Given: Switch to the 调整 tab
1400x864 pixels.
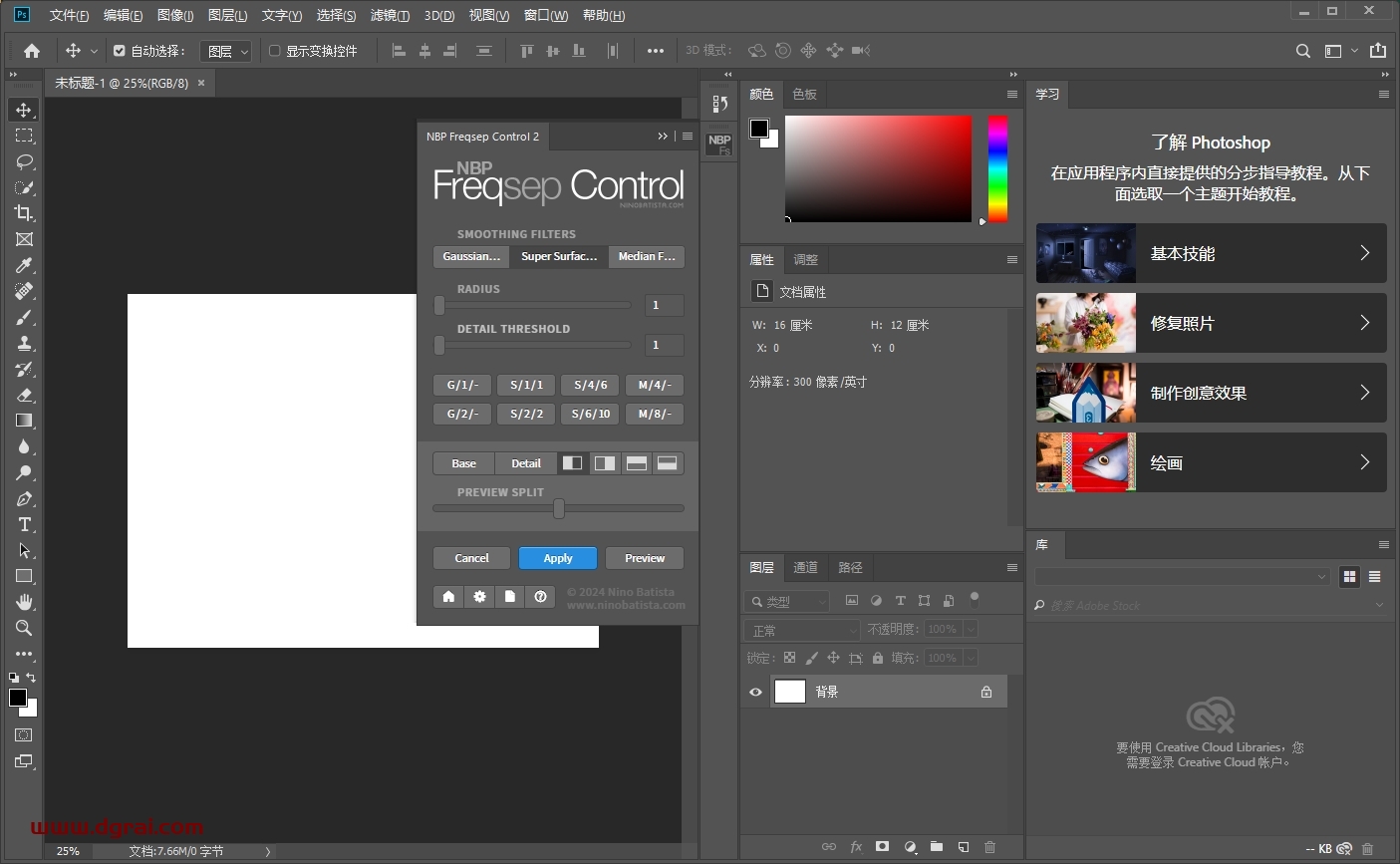Looking at the screenshot, I should (x=805, y=259).
